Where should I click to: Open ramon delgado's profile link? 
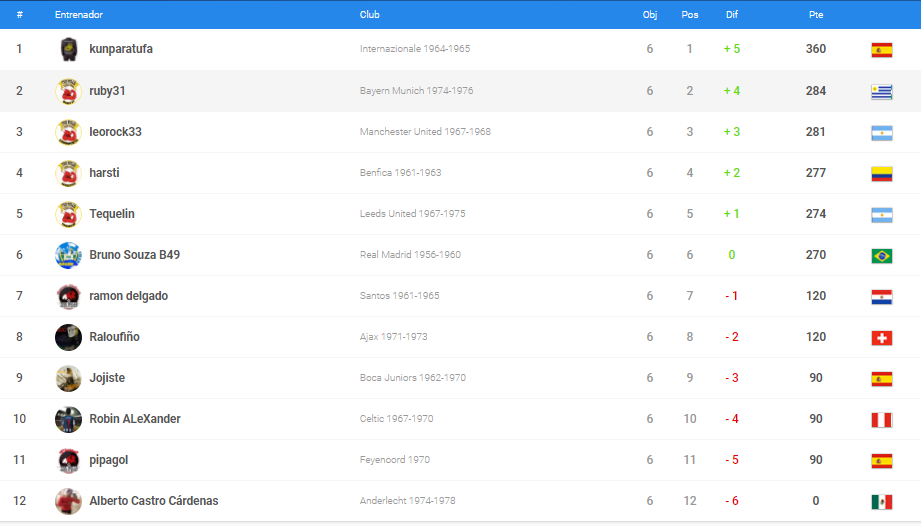[128, 296]
